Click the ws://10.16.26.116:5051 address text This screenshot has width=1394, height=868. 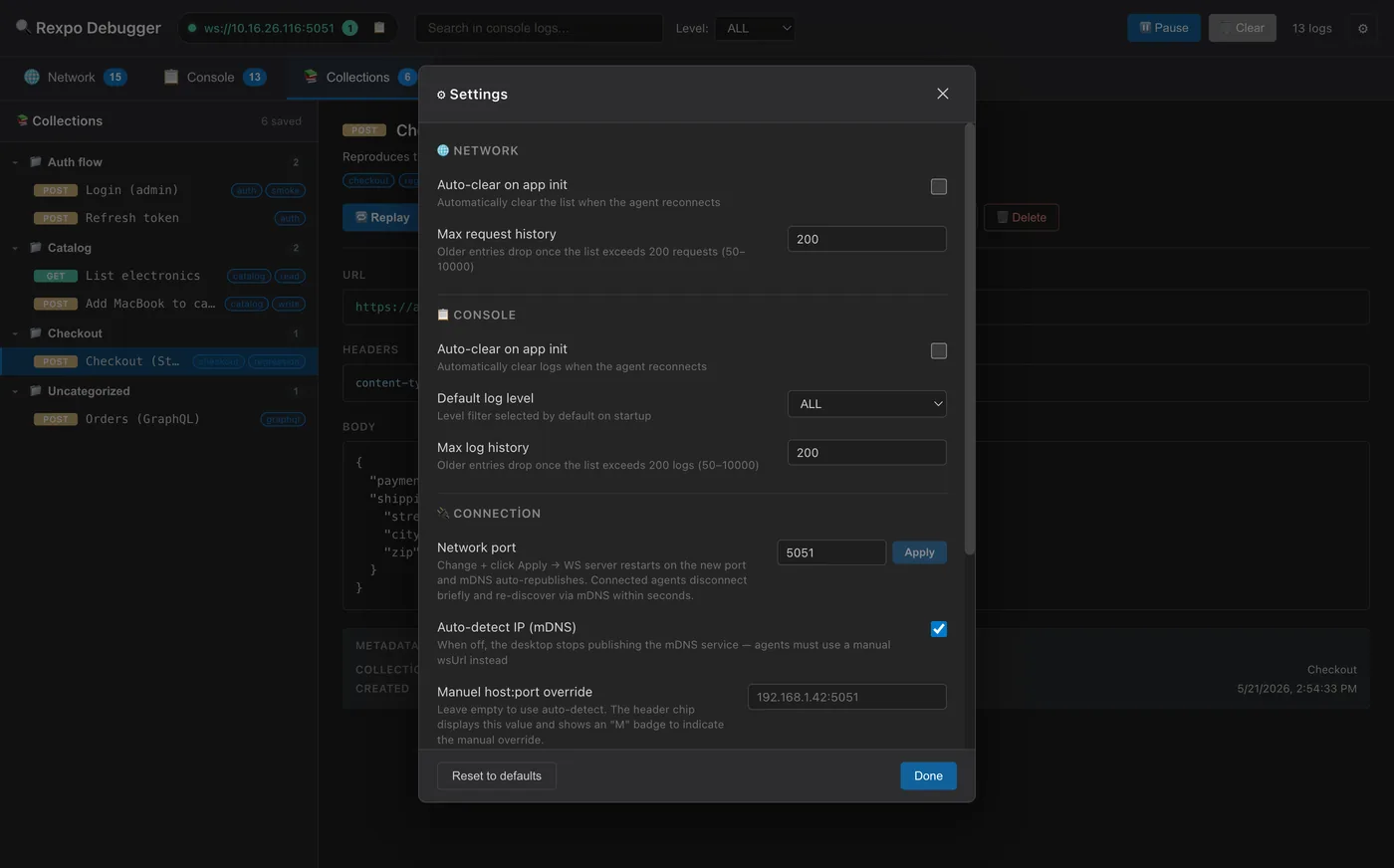[x=269, y=28]
